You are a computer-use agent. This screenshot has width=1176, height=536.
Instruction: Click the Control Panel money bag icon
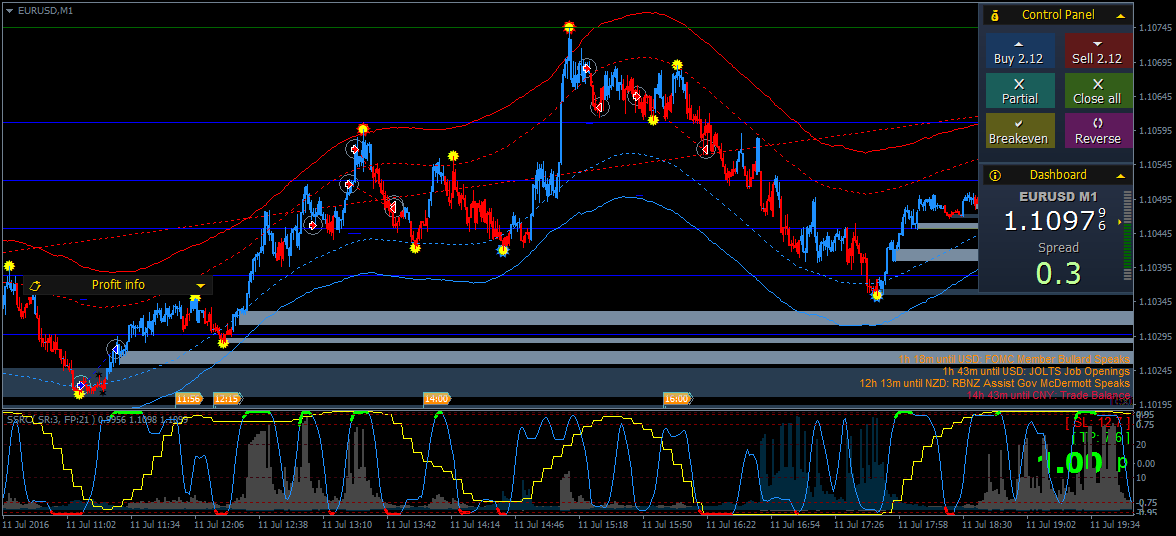click(994, 15)
